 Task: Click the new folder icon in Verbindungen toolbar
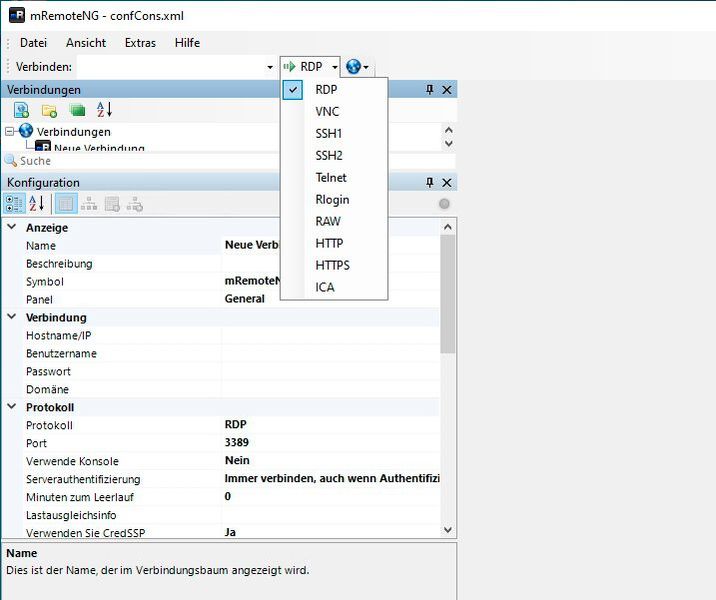49,111
